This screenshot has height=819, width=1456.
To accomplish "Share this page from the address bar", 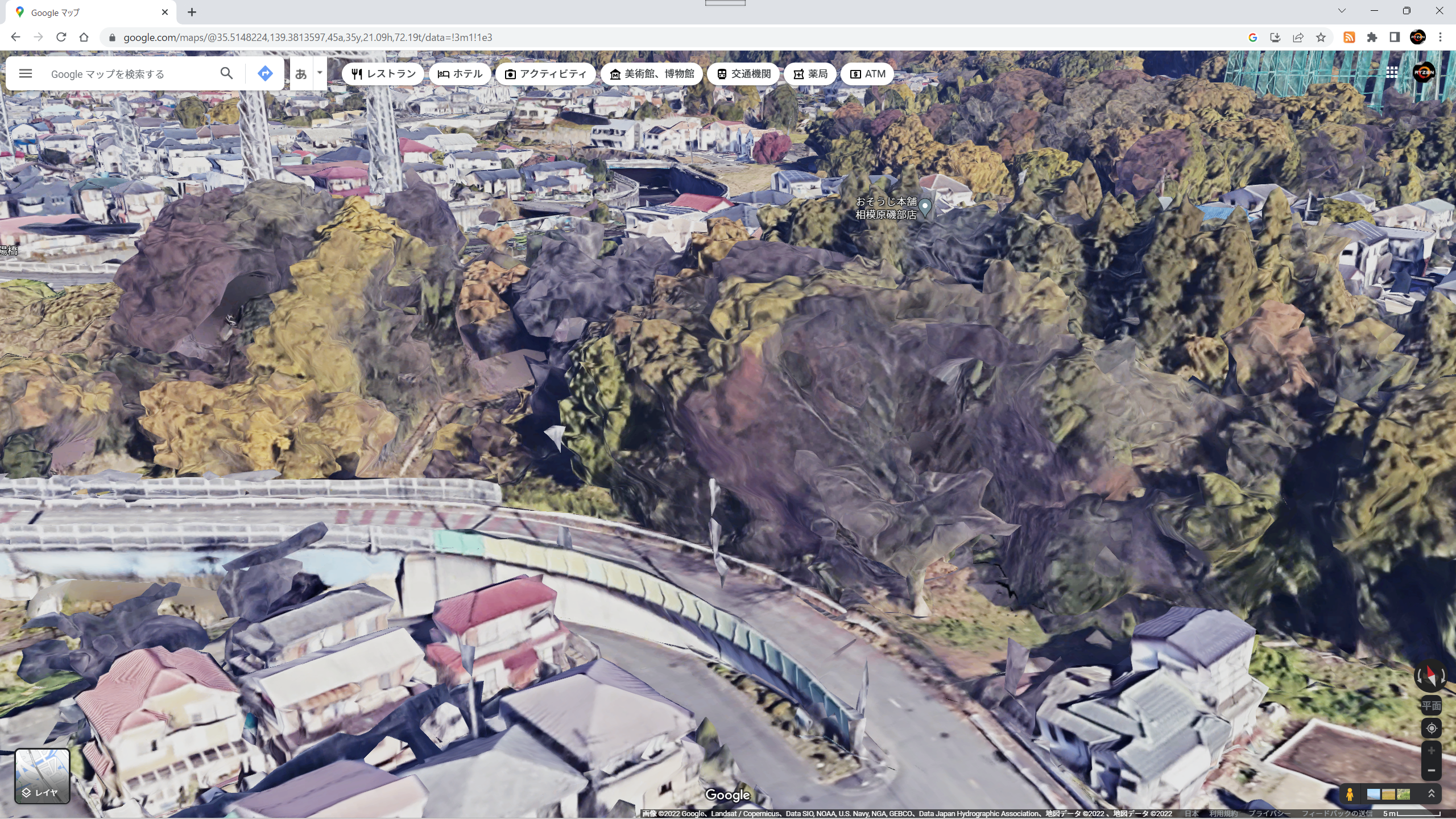I will point(1298,38).
